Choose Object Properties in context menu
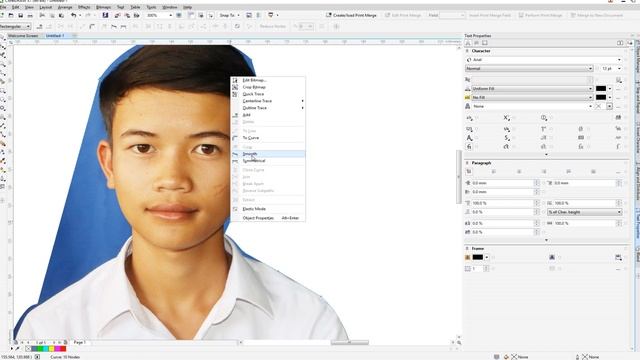Viewport: 640px width, 360px height. (267, 218)
